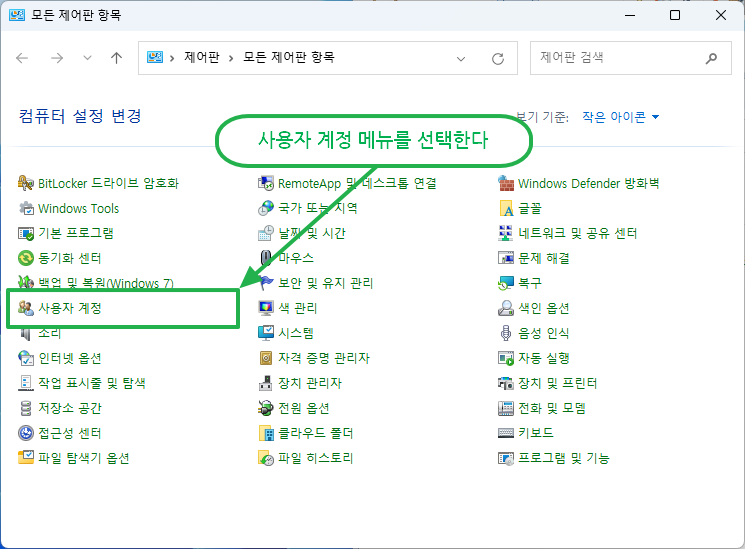Click the Windows Defender 방화벽 brick wall icon
The height and width of the screenshot is (549, 745).
[x=506, y=183]
